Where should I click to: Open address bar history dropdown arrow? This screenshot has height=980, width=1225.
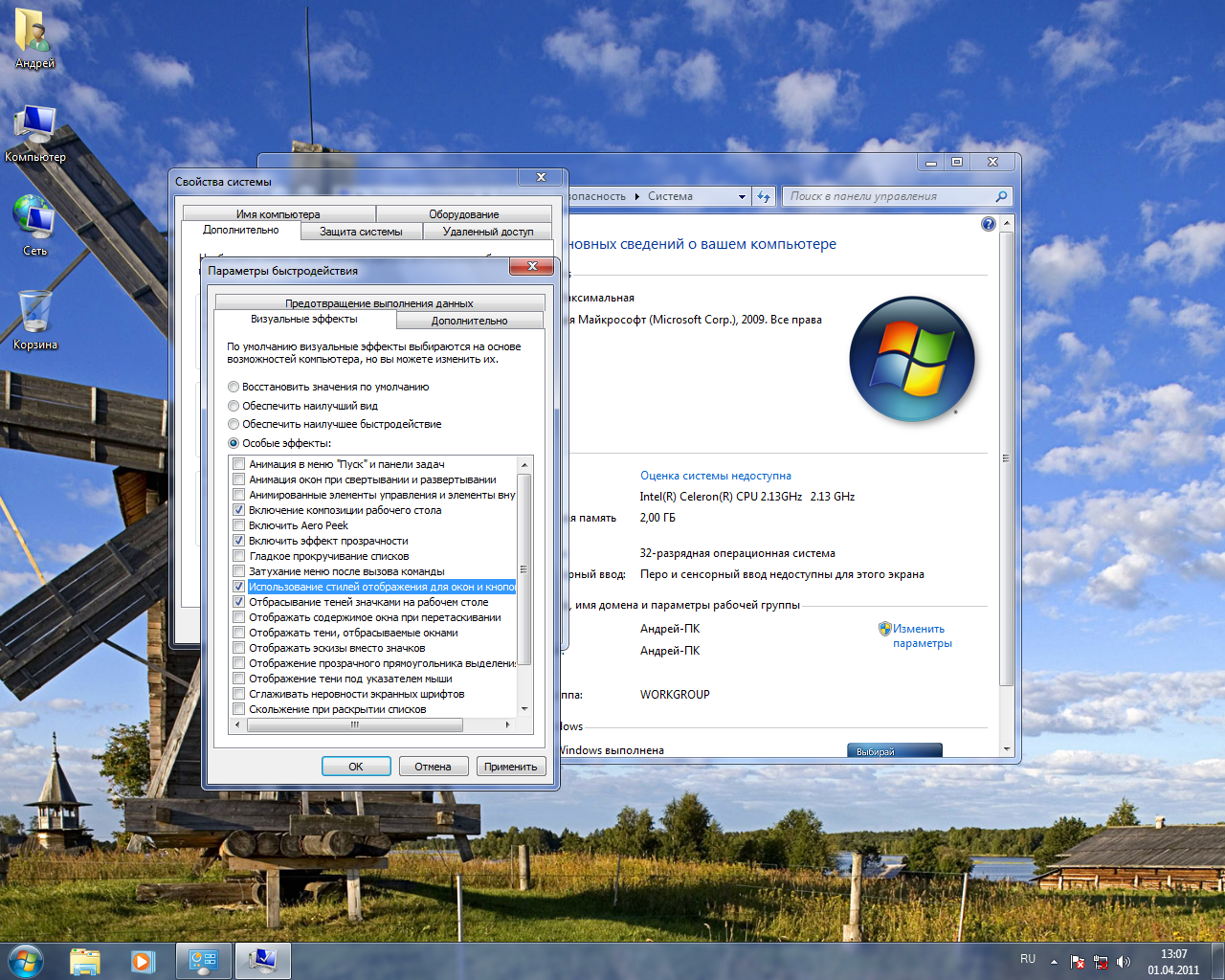coord(742,196)
